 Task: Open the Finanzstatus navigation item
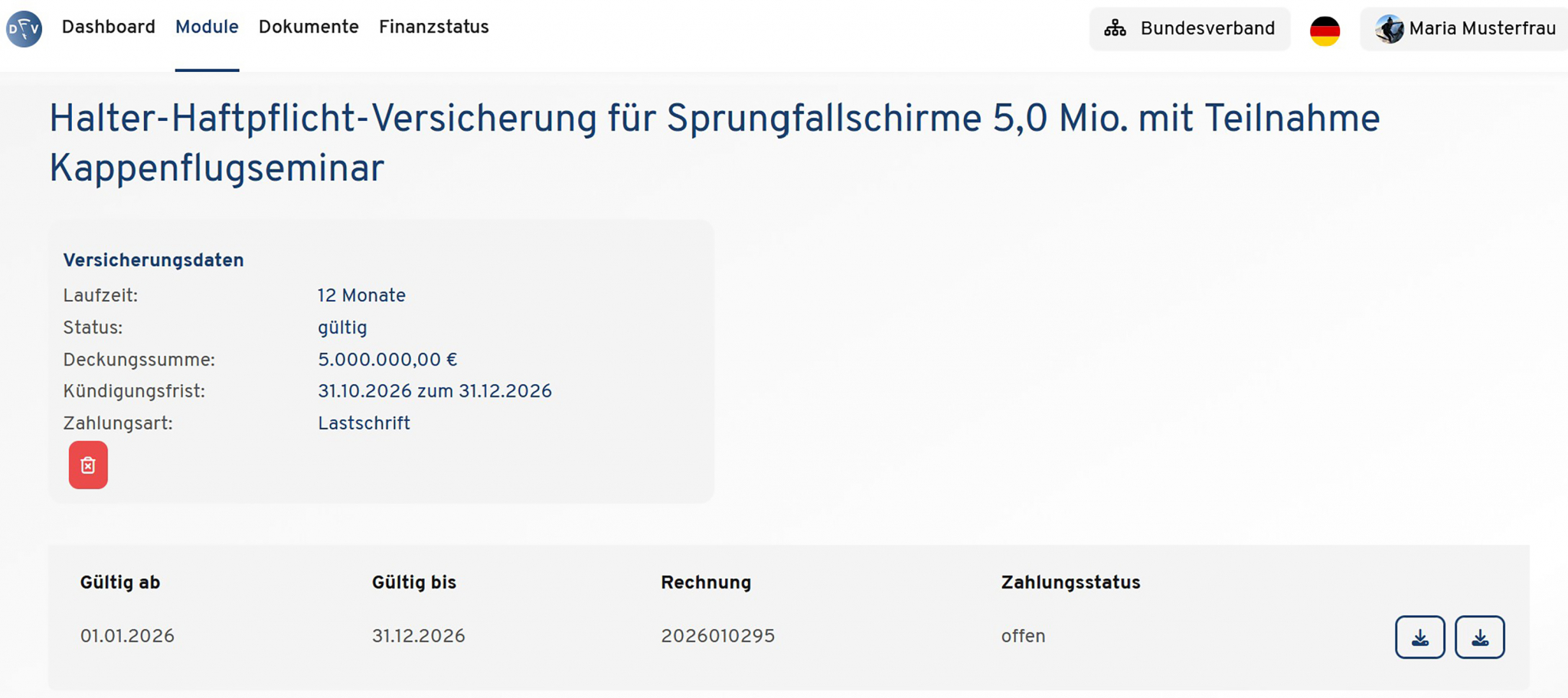[433, 28]
